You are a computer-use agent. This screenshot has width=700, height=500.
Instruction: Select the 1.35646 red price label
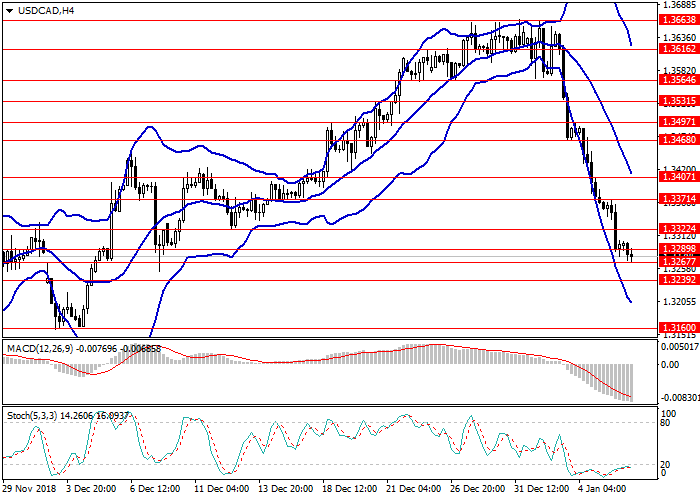tap(677, 79)
